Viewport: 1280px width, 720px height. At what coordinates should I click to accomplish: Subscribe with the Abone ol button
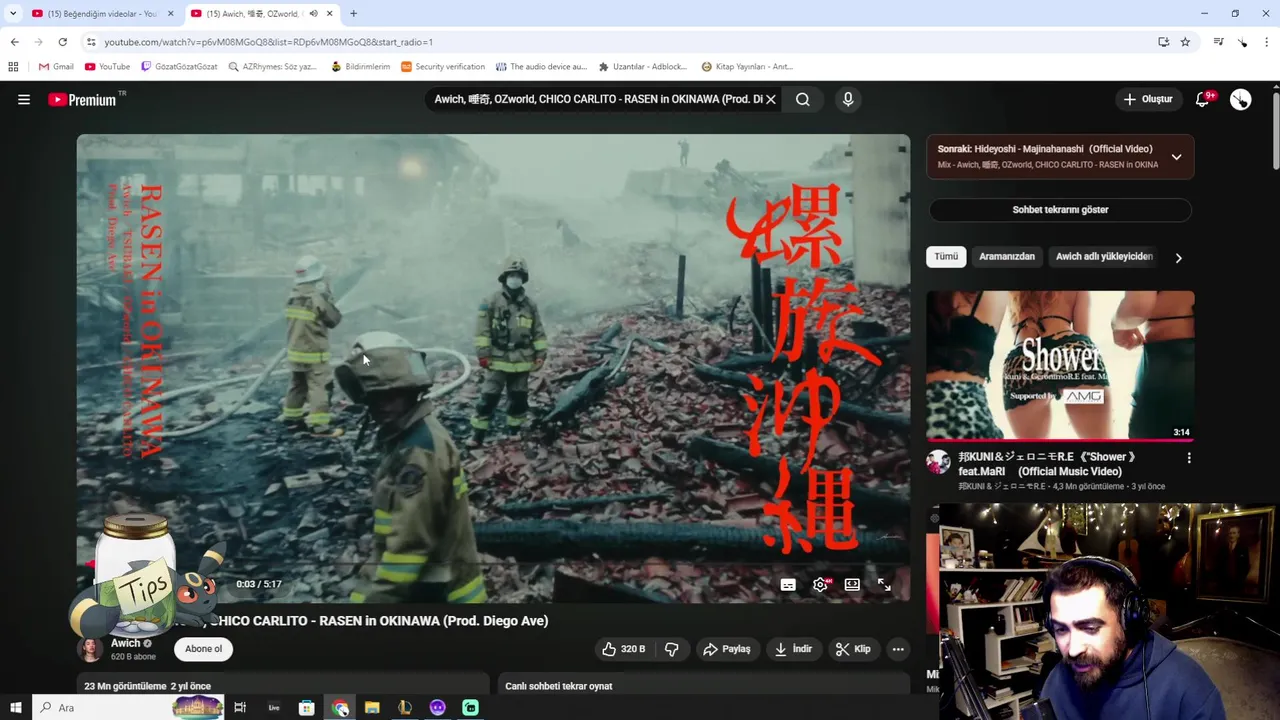click(204, 649)
